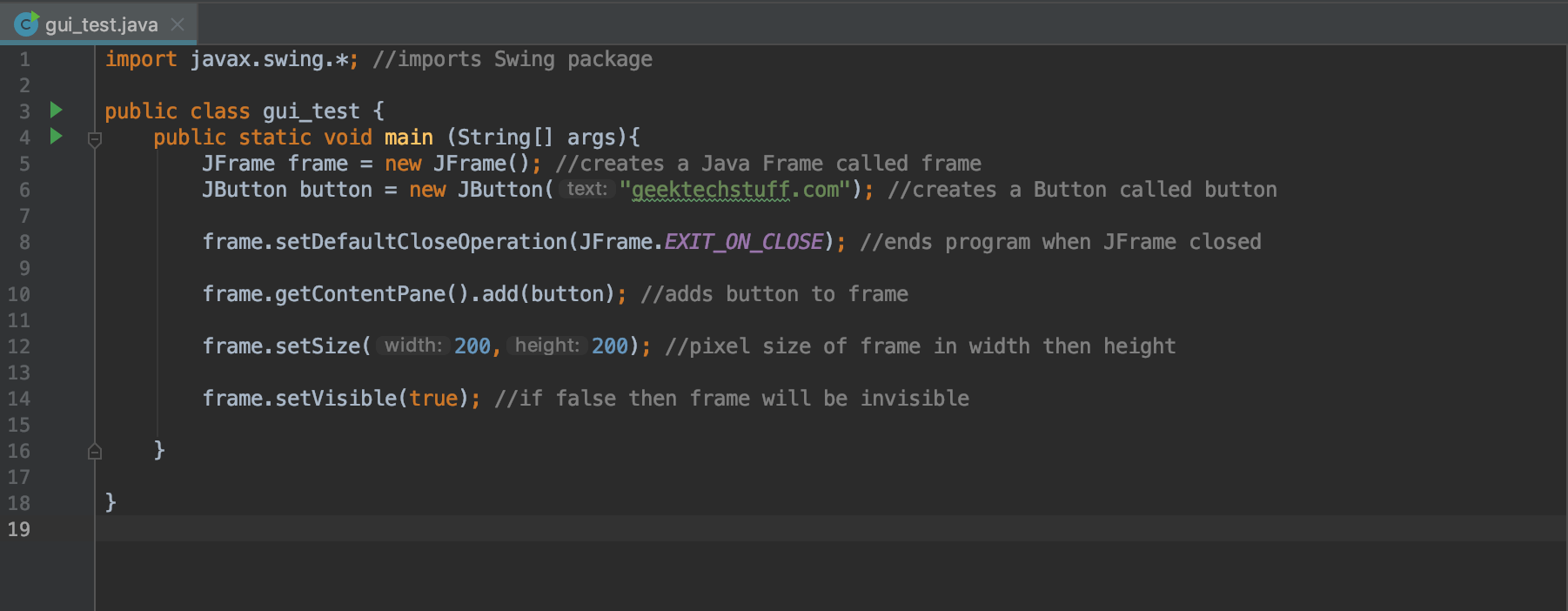Click the "geektechstuff.com" string literal
Image resolution: width=1568 pixels, height=611 pixels.
(734, 190)
